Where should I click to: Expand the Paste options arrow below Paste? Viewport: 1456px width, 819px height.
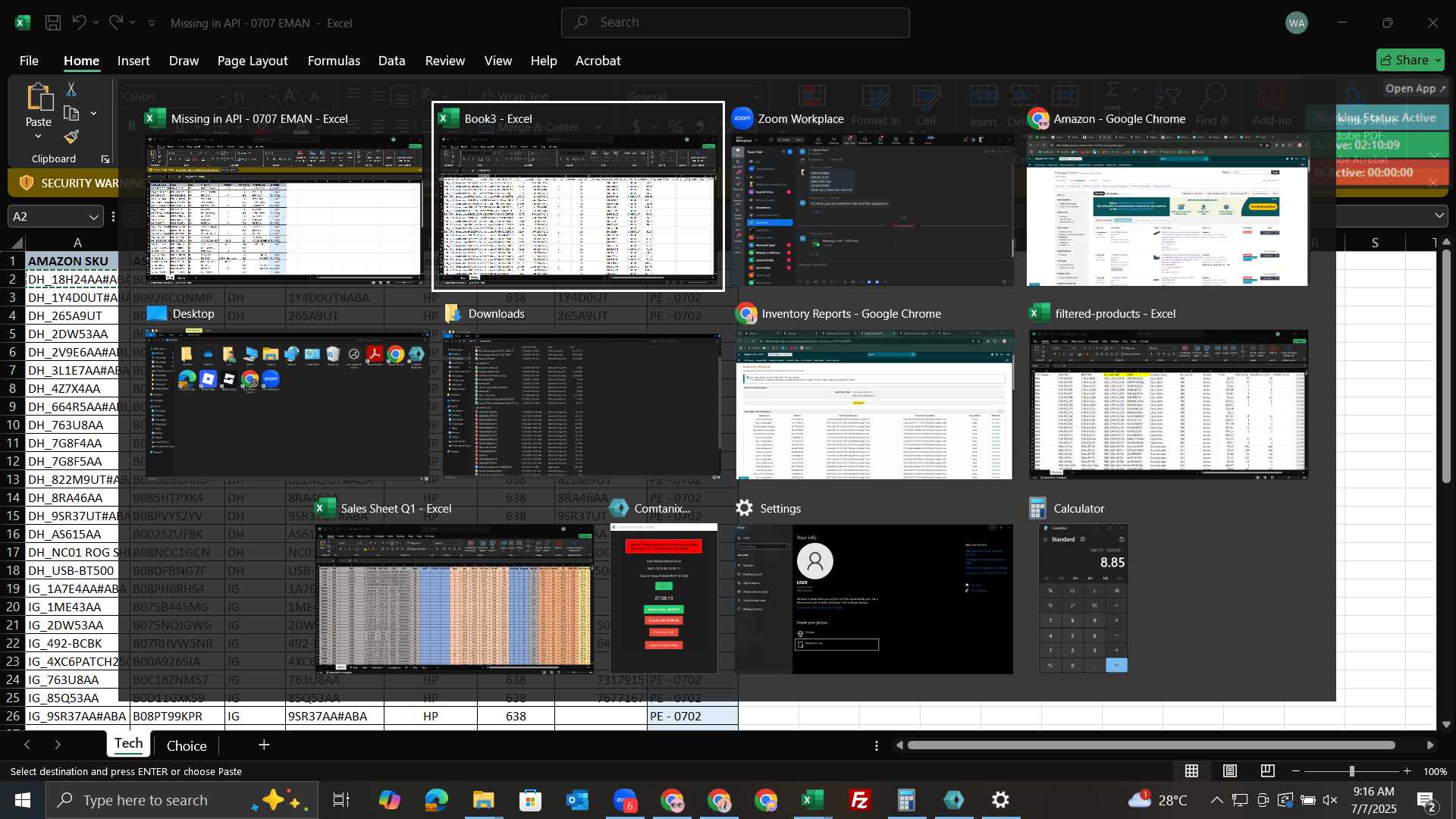pyautogui.click(x=38, y=136)
